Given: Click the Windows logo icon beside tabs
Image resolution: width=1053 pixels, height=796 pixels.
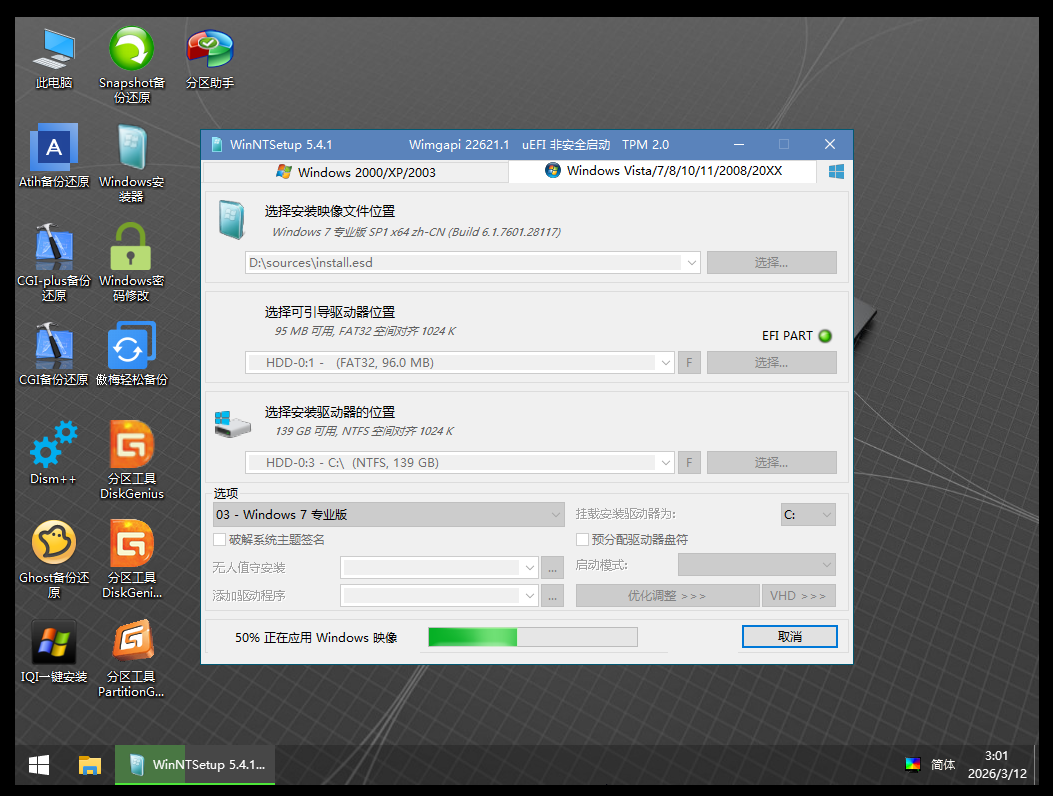Looking at the screenshot, I should pyautogui.click(x=836, y=171).
